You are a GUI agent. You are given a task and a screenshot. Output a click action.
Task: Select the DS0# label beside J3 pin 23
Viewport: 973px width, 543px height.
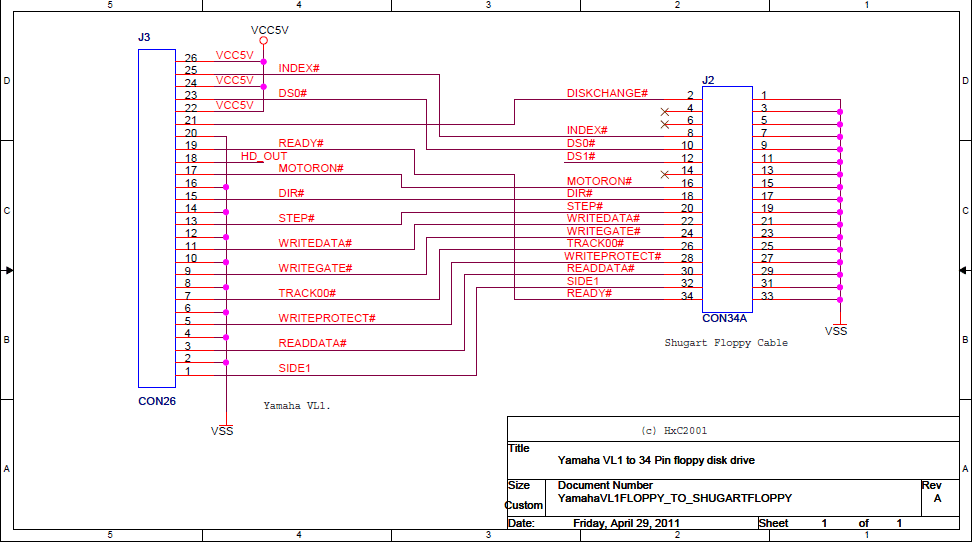[292, 93]
